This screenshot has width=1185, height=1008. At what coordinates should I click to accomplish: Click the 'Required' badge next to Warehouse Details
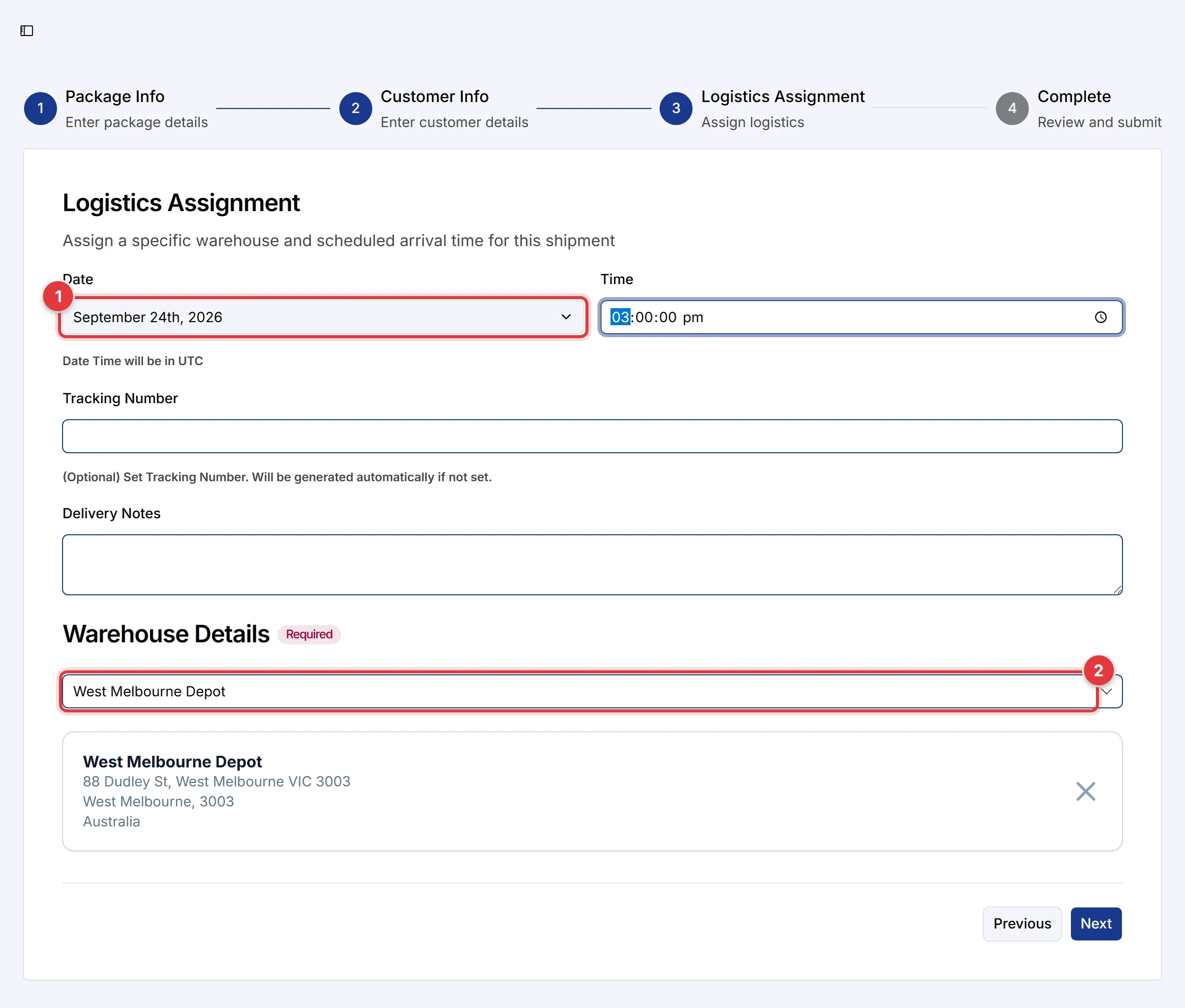coord(309,634)
